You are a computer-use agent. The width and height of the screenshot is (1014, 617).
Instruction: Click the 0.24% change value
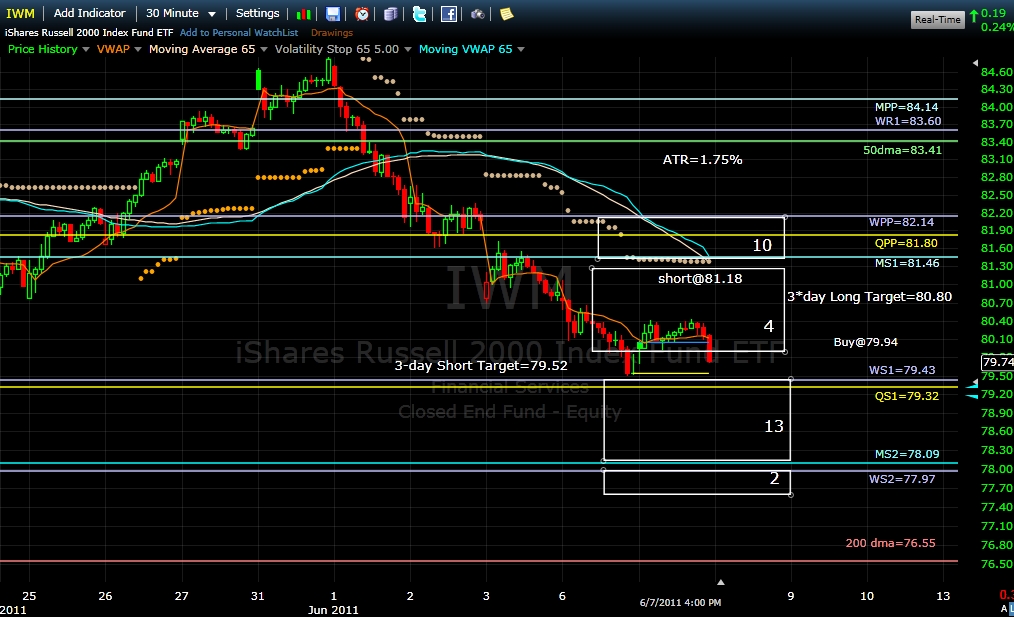[997, 27]
